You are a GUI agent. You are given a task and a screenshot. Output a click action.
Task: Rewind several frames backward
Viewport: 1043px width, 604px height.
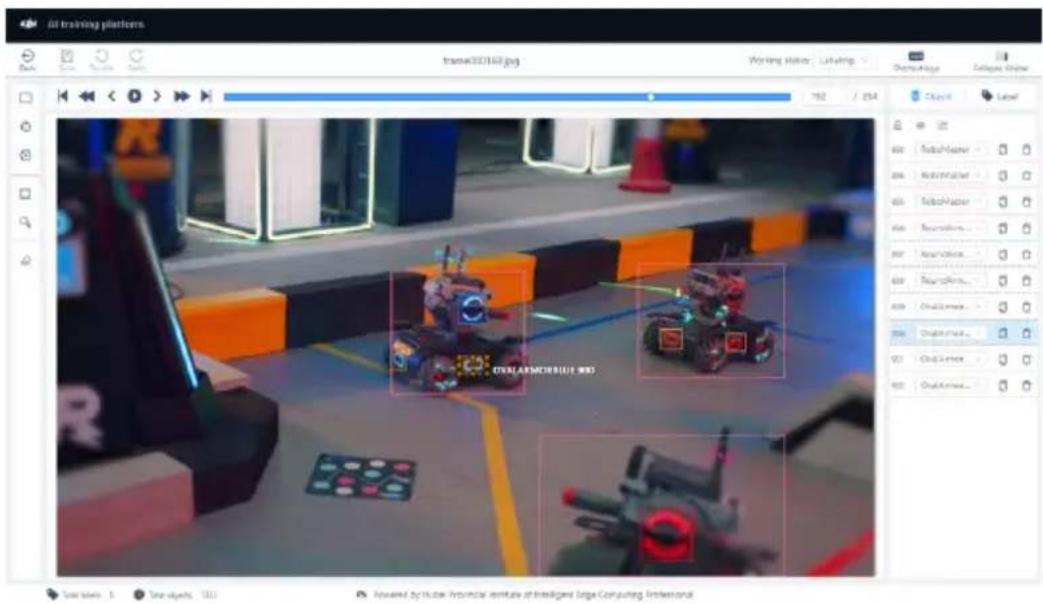(87, 96)
